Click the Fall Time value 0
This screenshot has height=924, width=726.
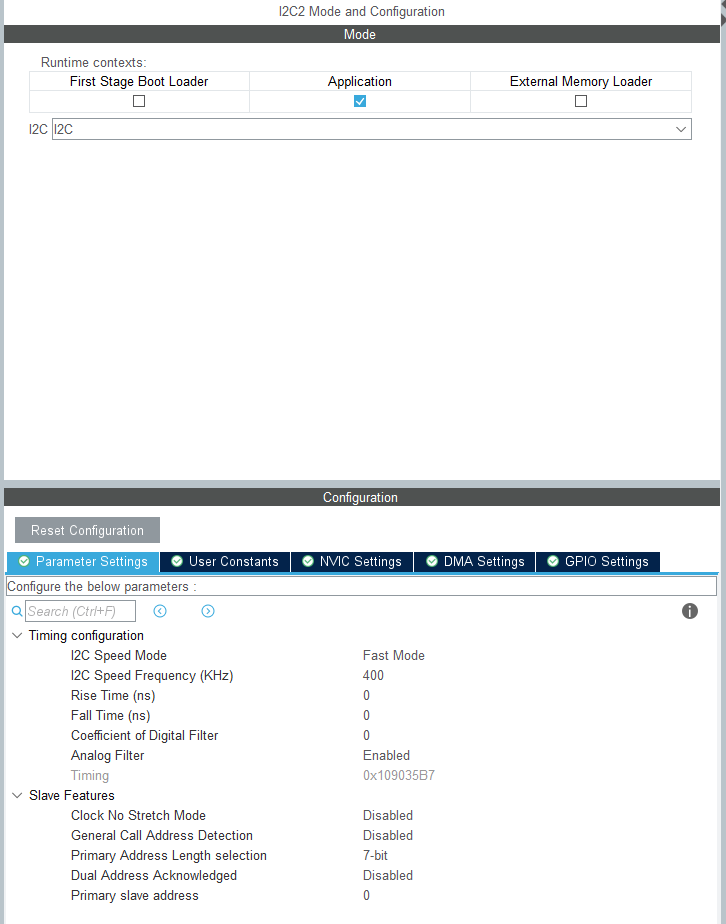pos(367,715)
